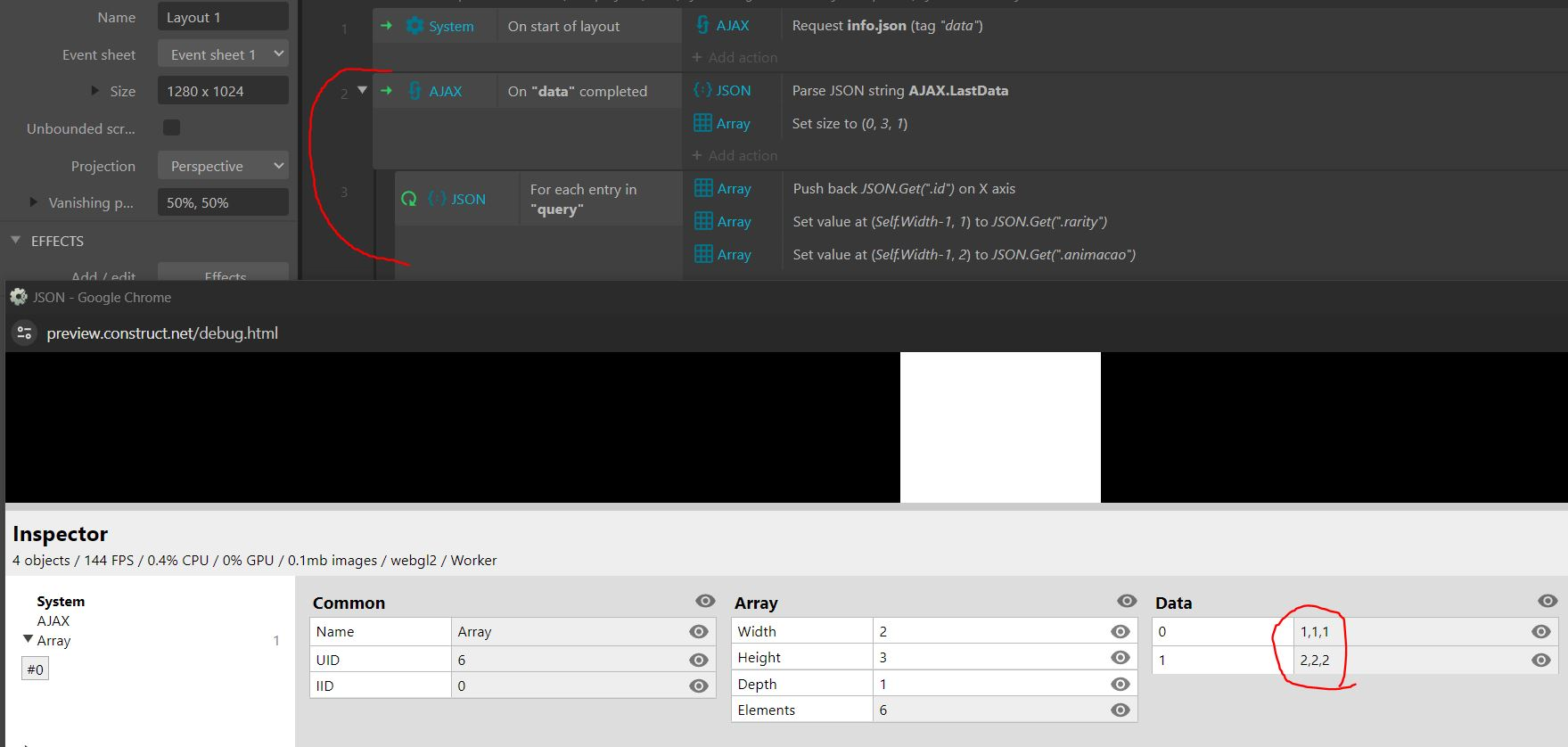1568x747 pixels.
Task: Toggle watch eye for Width row
Action: 1121,631
